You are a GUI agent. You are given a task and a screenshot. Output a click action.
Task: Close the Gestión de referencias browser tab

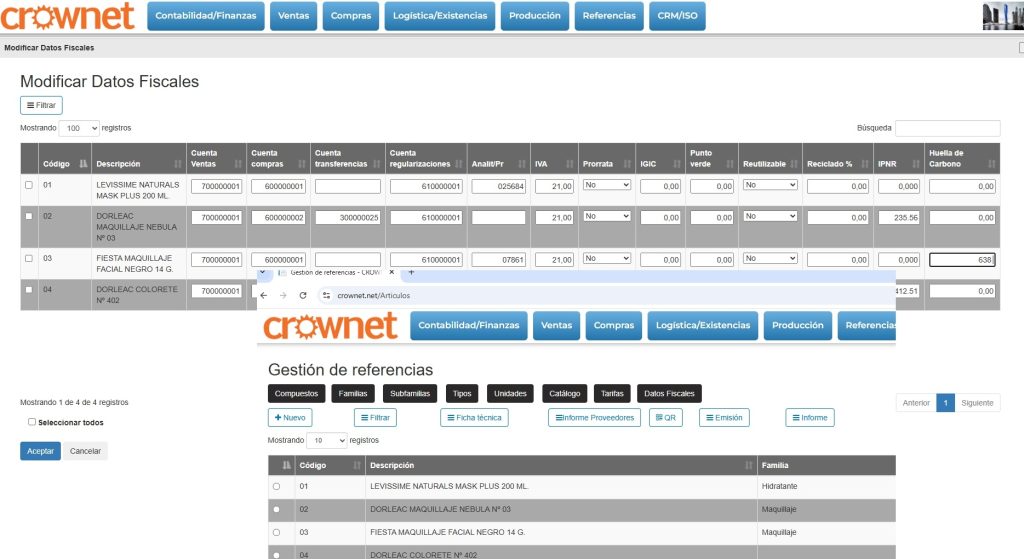392,272
